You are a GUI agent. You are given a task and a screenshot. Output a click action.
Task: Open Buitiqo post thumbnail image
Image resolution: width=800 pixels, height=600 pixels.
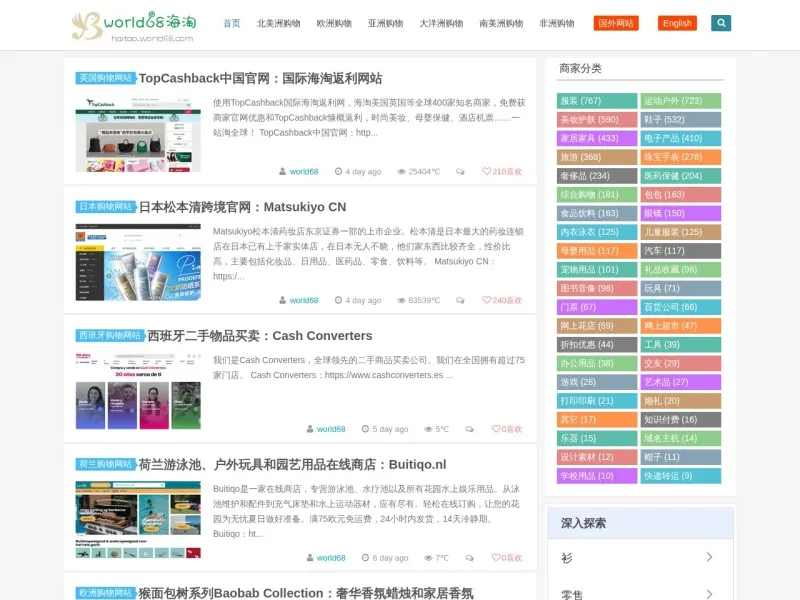coord(138,520)
